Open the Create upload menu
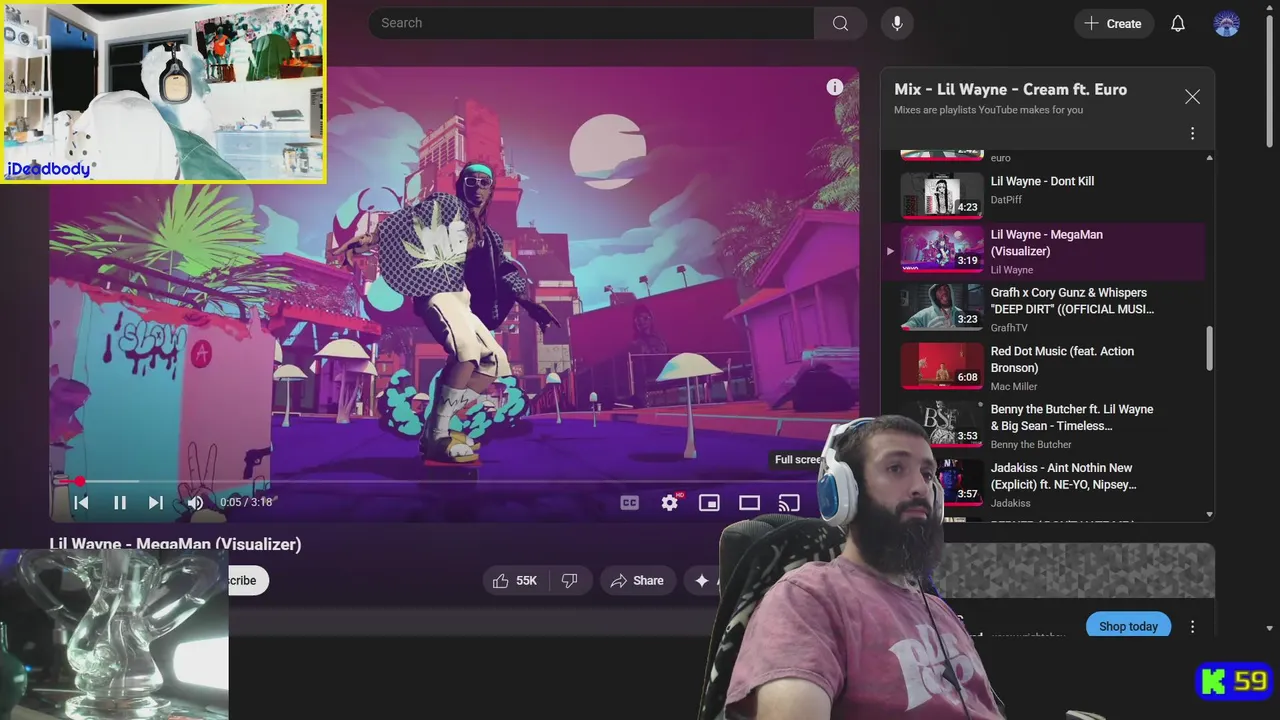Image resolution: width=1280 pixels, height=720 pixels. pos(1114,23)
